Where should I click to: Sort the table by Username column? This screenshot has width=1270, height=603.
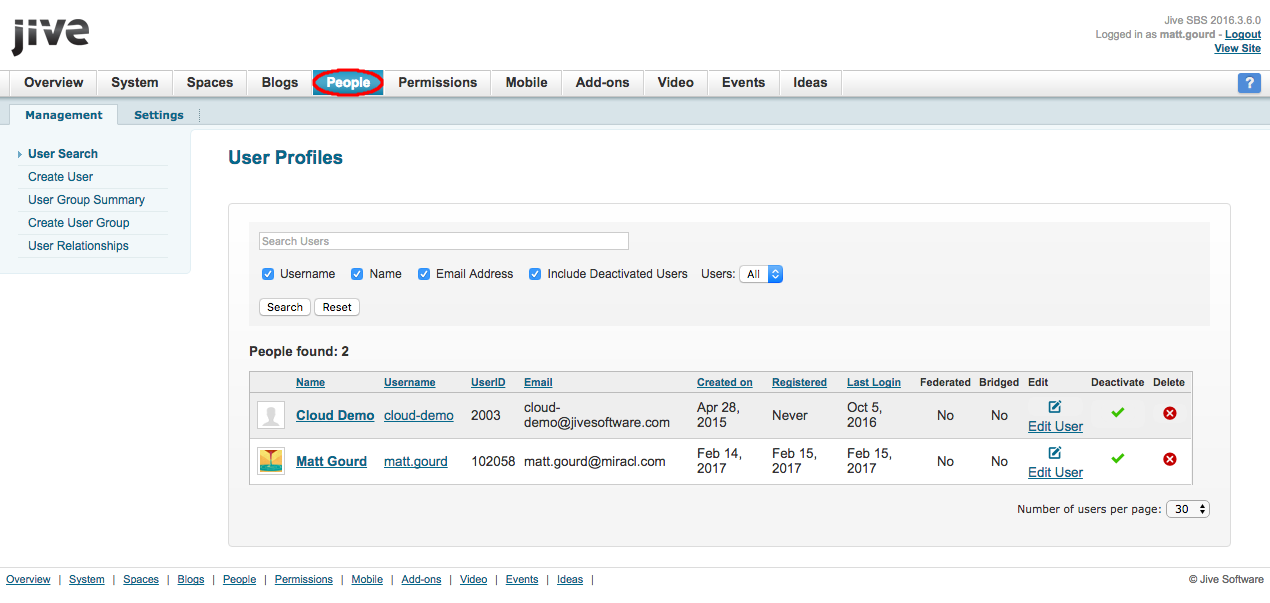tap(410, 382)
